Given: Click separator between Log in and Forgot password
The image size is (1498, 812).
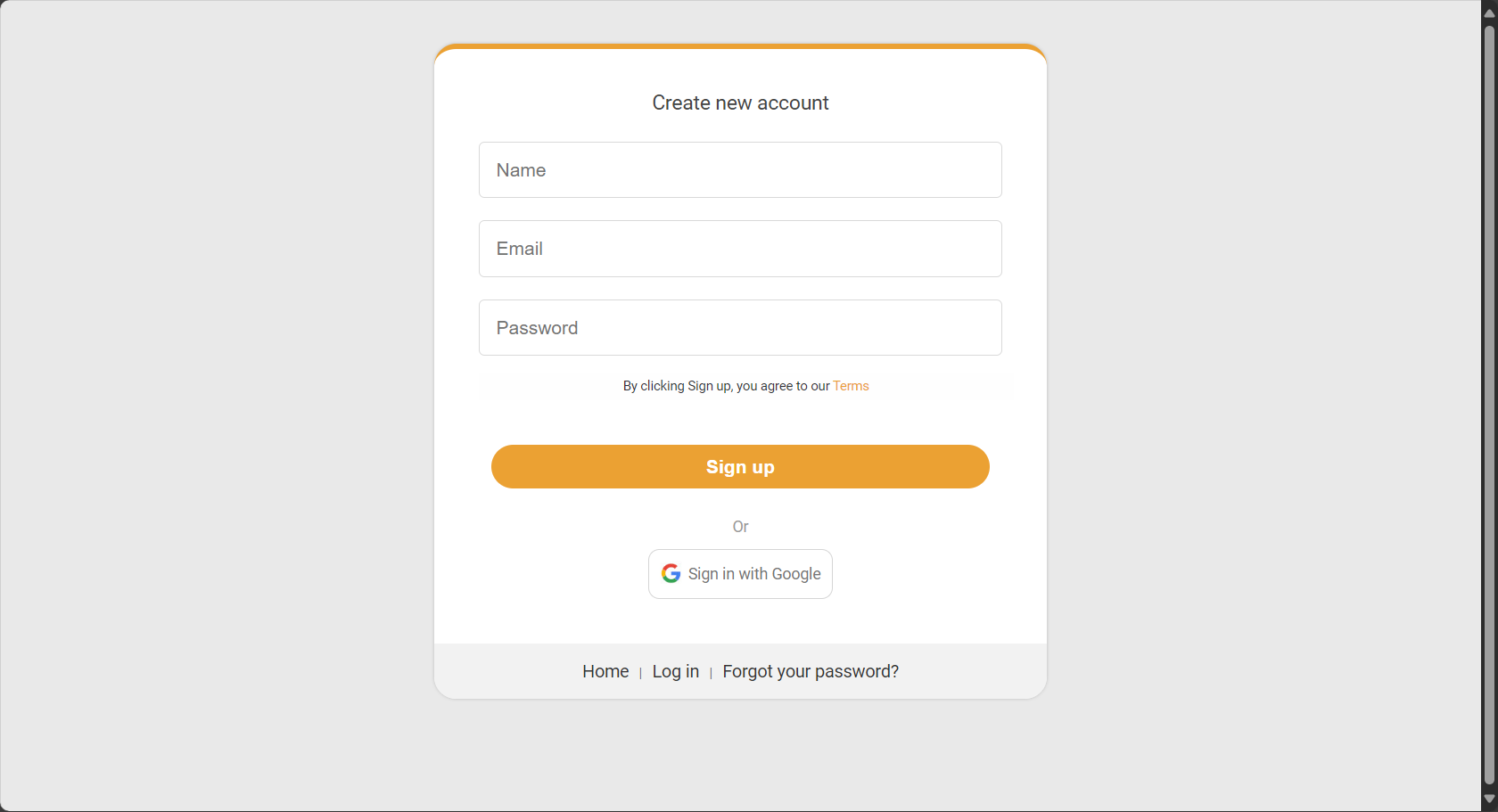Looking at the screenshot, I should 711,673.
